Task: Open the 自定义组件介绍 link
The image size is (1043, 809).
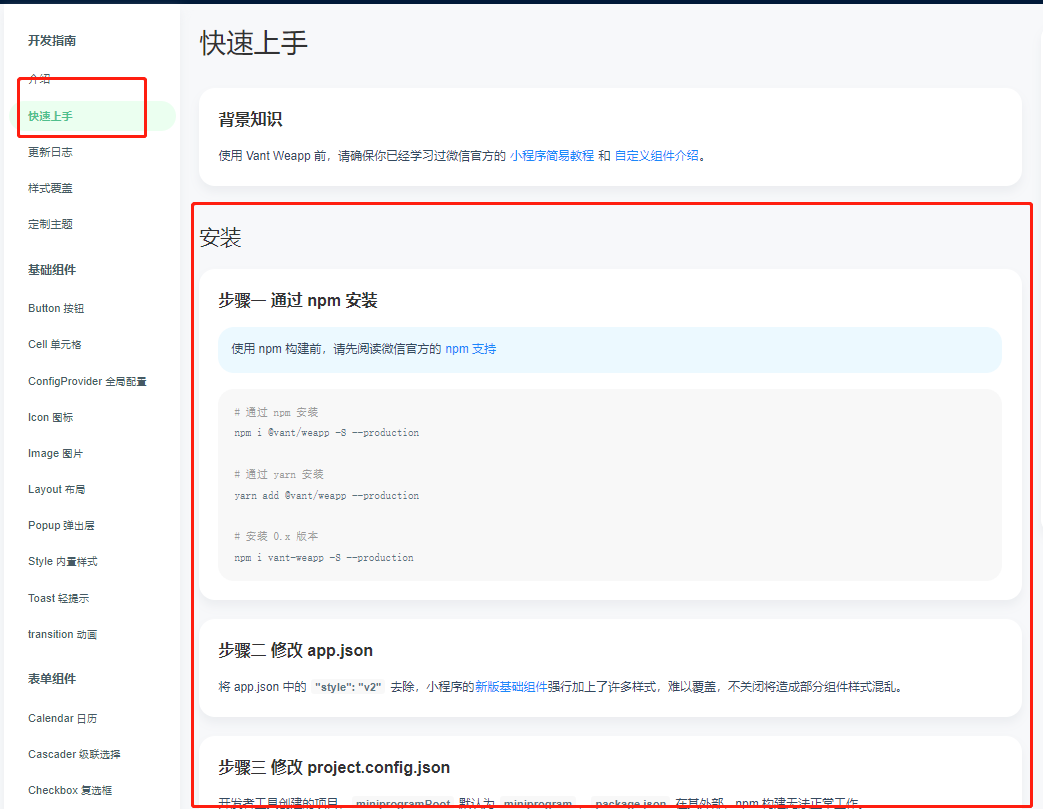Action: click(657, 156)
